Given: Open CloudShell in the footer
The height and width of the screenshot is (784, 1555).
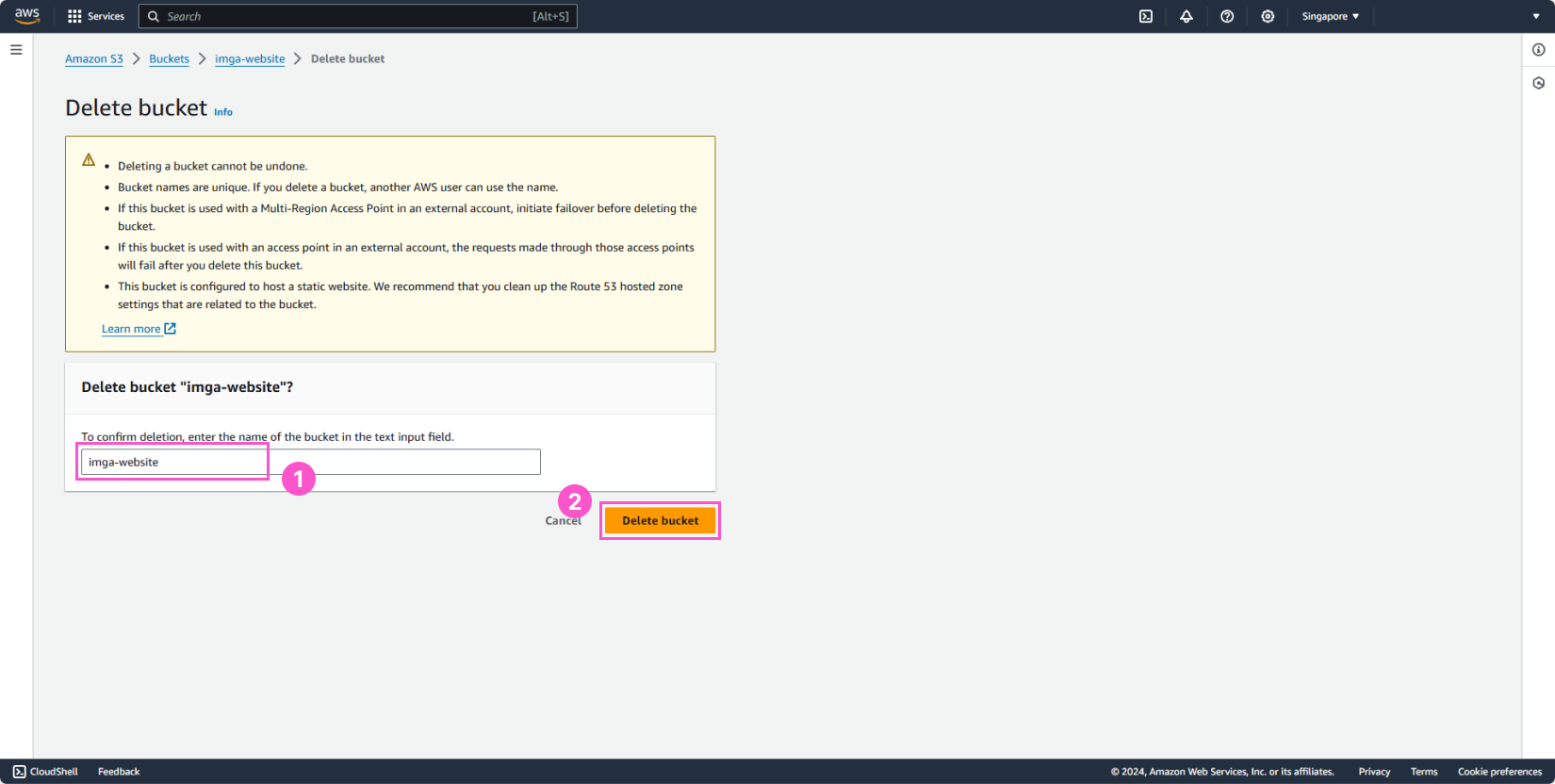Looking at the screenshot, I should (45, 772).
